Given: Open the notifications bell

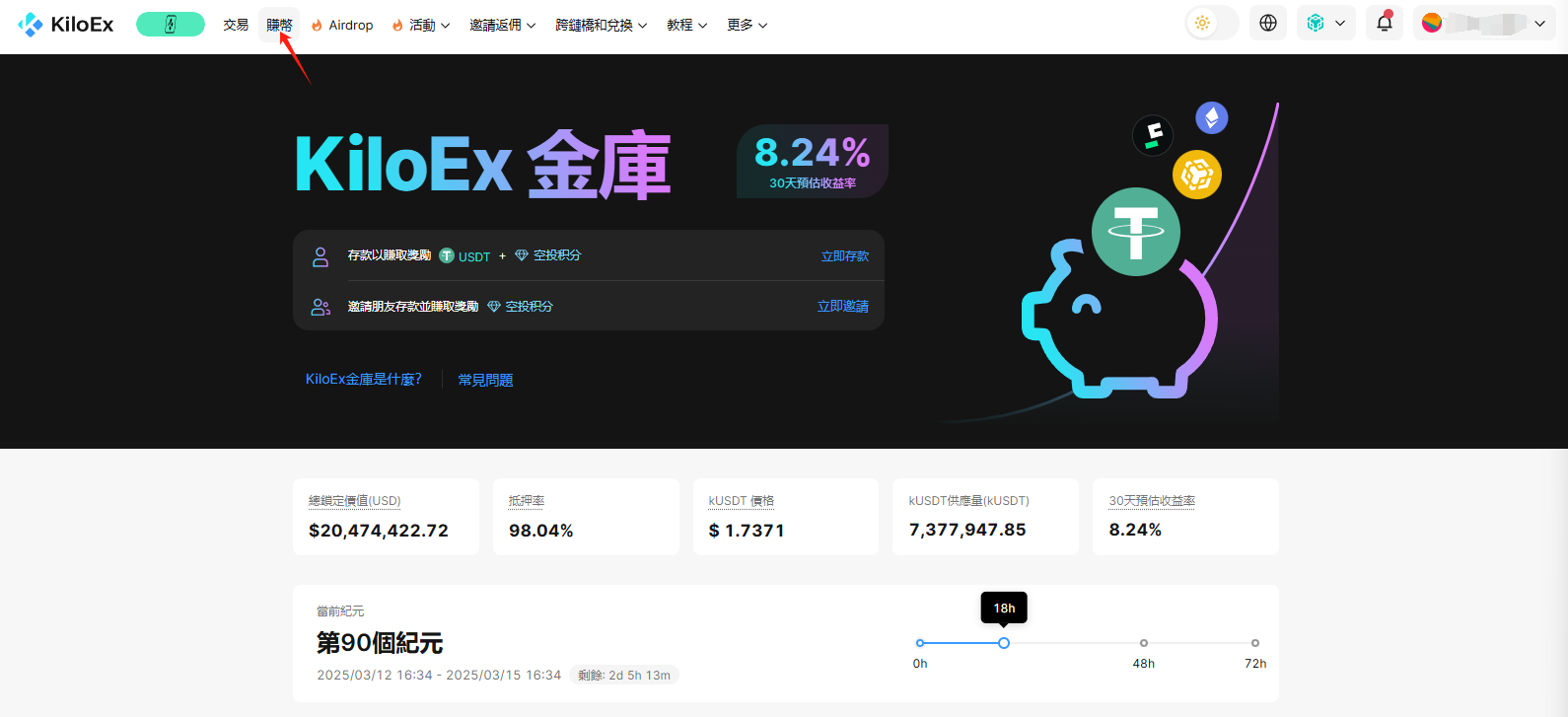Looking at the screenshot, I should point(1385,23).
